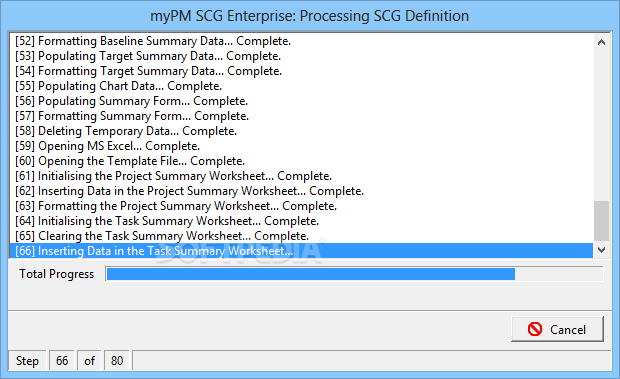
Task: Select log entry 65 Clearing Task Summary Worksheet
Action: point(301,236)
